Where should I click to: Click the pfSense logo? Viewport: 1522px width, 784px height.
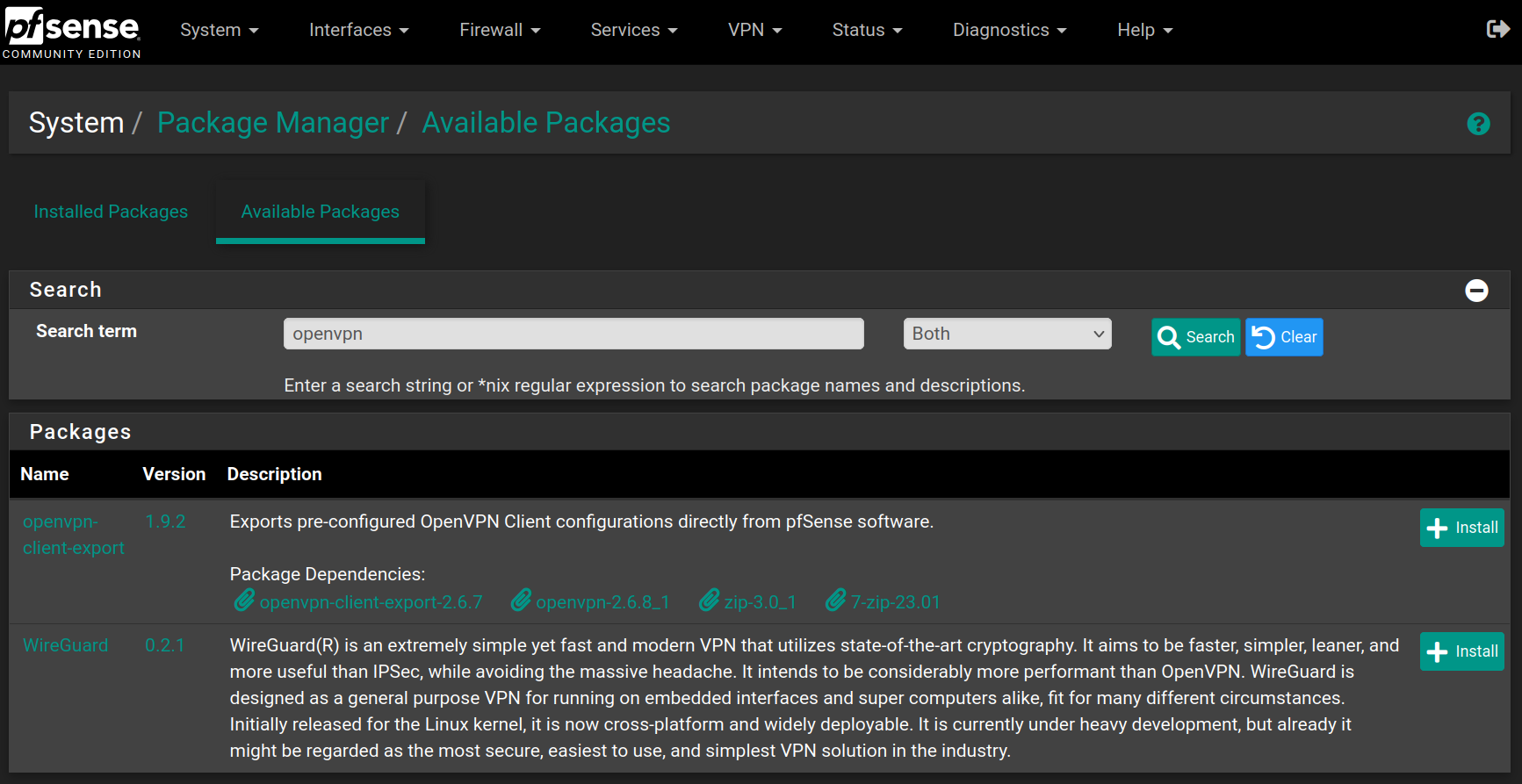[x=71, y=32]
